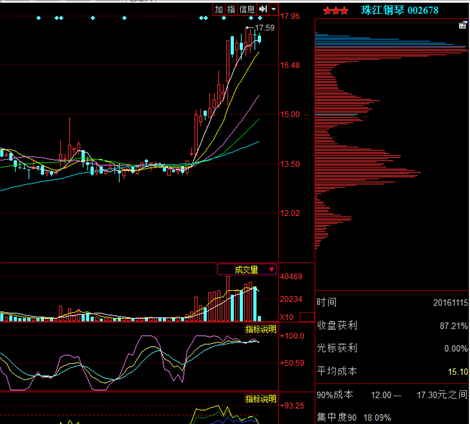
Task: Click the 平均成本 average cost row
Action: click(x=392, y=371)
